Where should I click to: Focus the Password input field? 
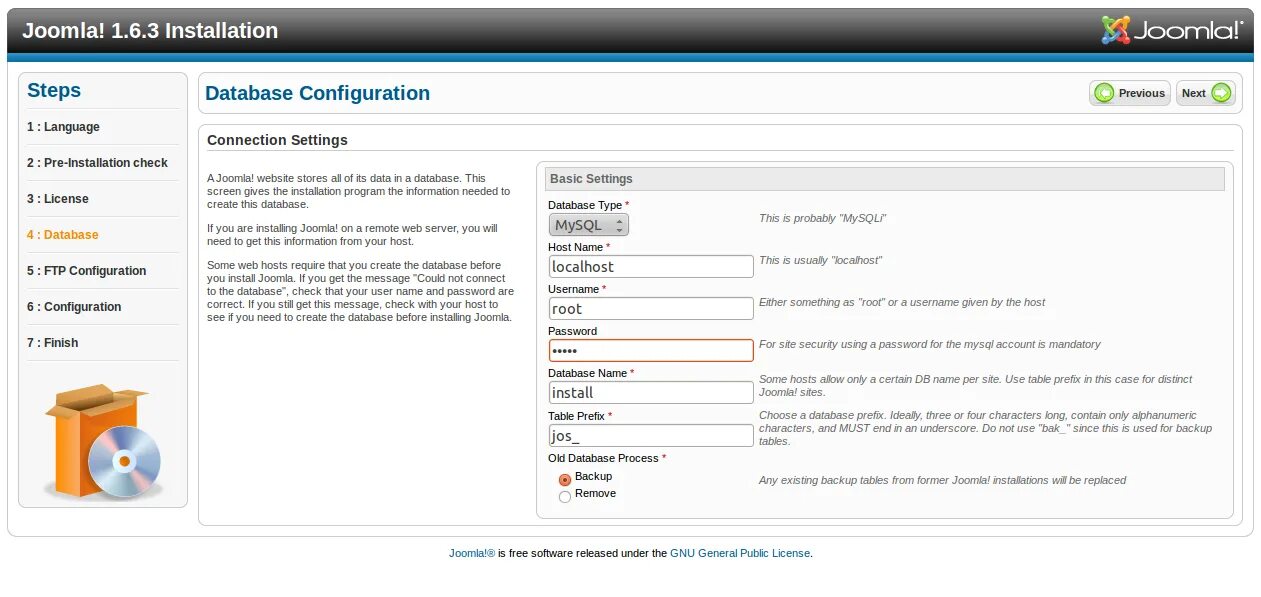[651, 351]
